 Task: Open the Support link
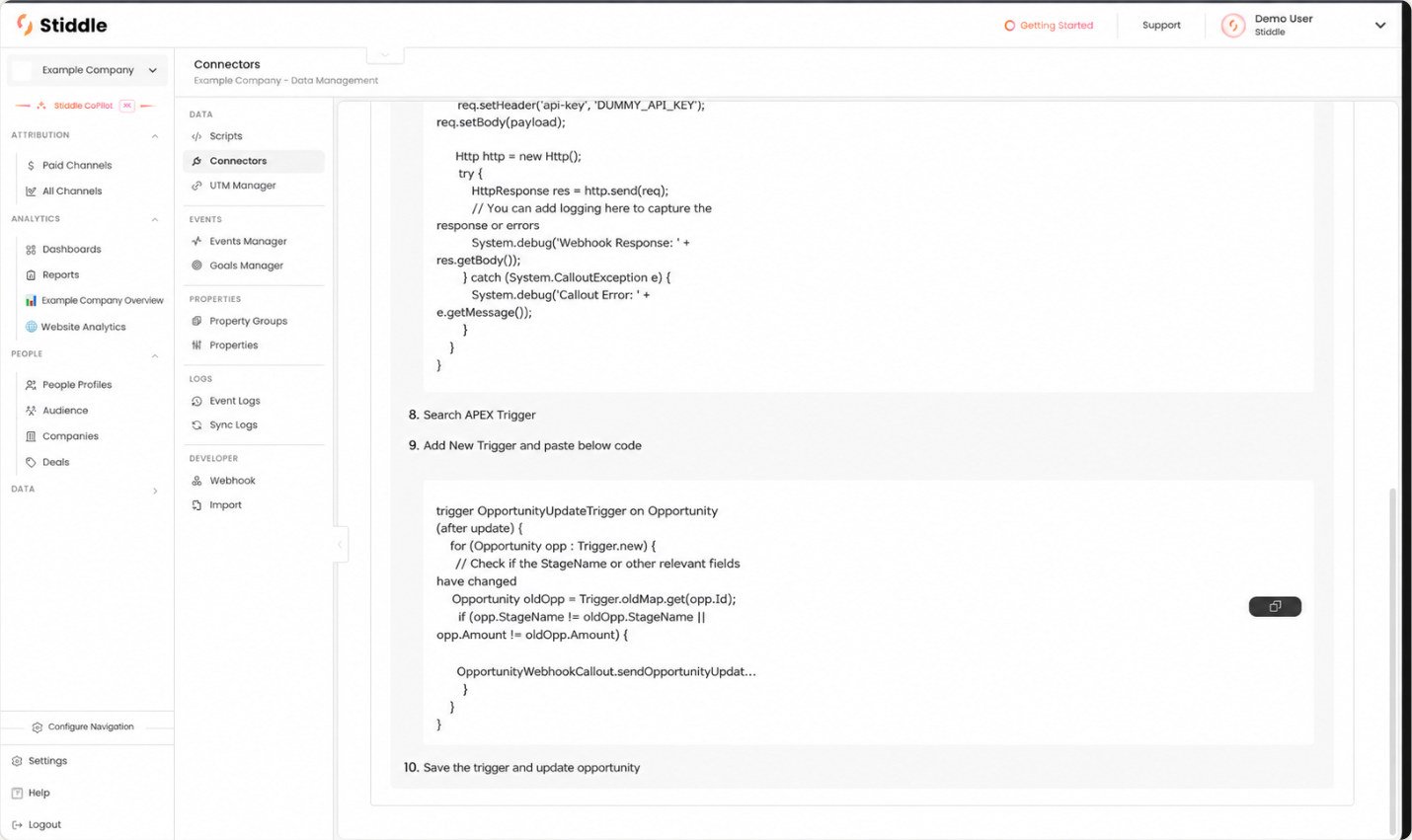[x=1161, y=26]
